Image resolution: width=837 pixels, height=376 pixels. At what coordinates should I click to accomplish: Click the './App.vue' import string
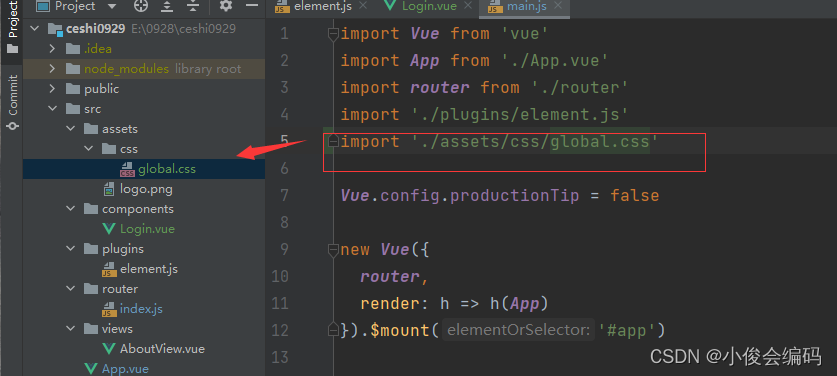click(555, 61)
